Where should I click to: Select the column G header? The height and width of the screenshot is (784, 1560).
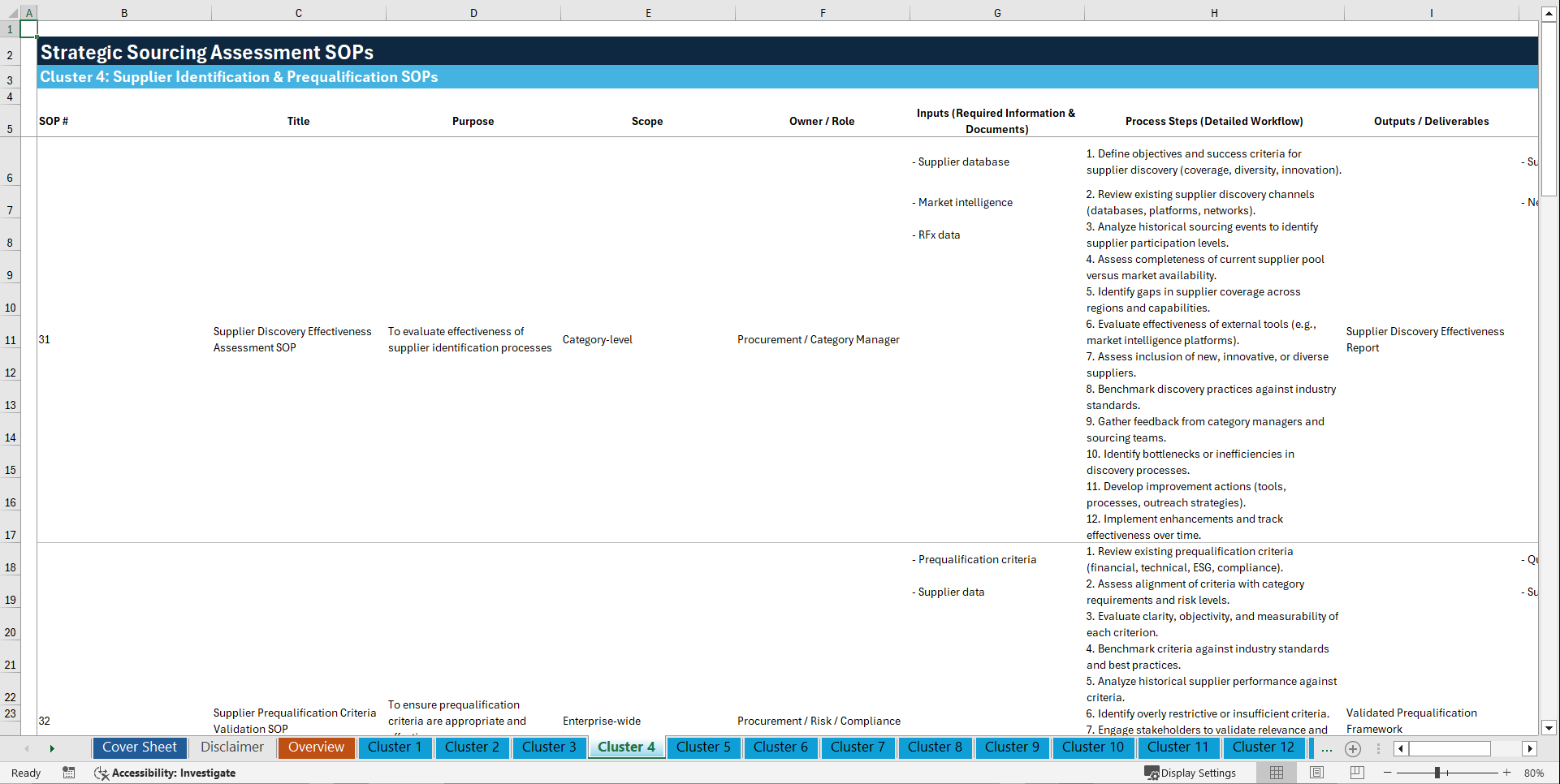[996, 12]
